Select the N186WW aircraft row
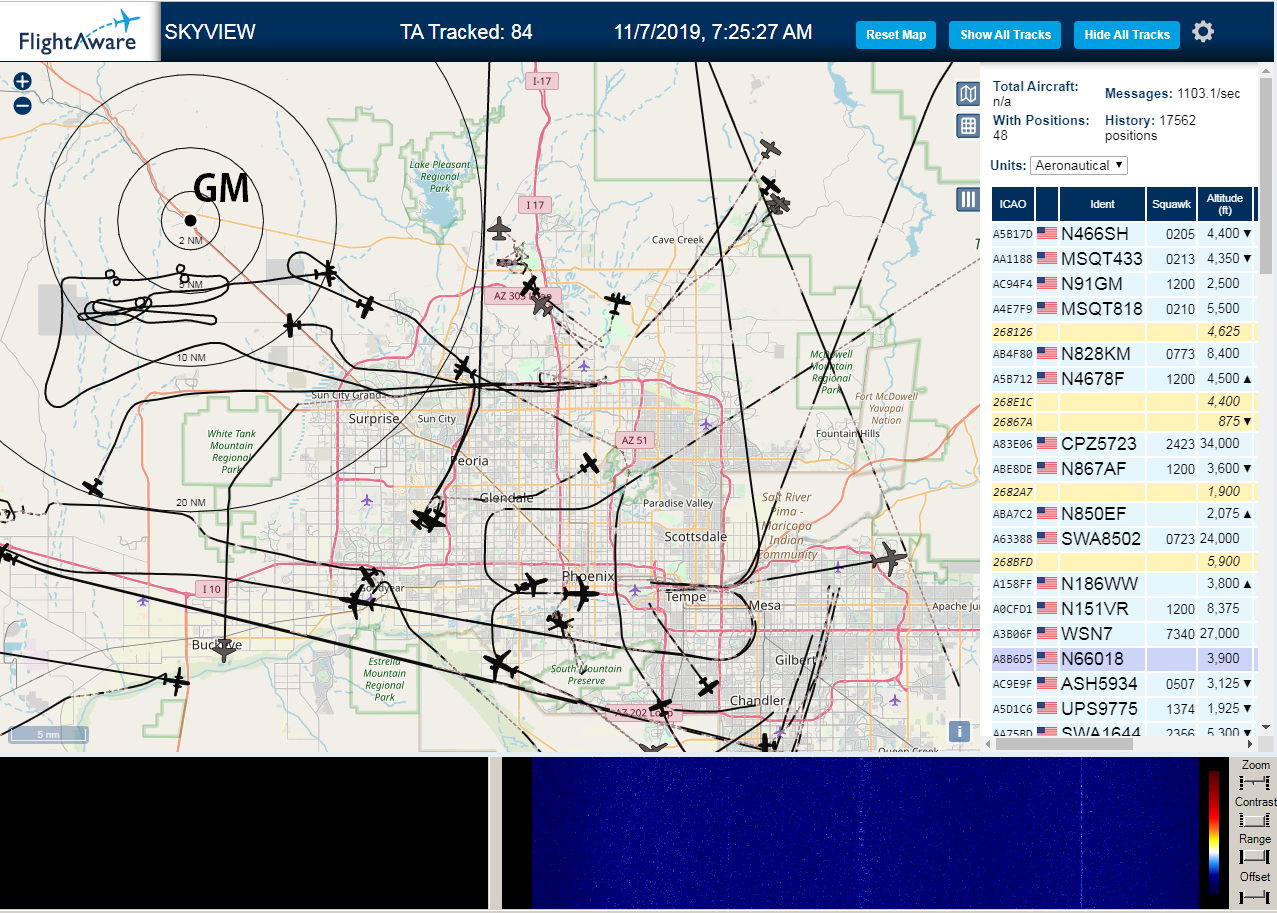This screenshot has height=913, width=1277. pos(1123,583)
